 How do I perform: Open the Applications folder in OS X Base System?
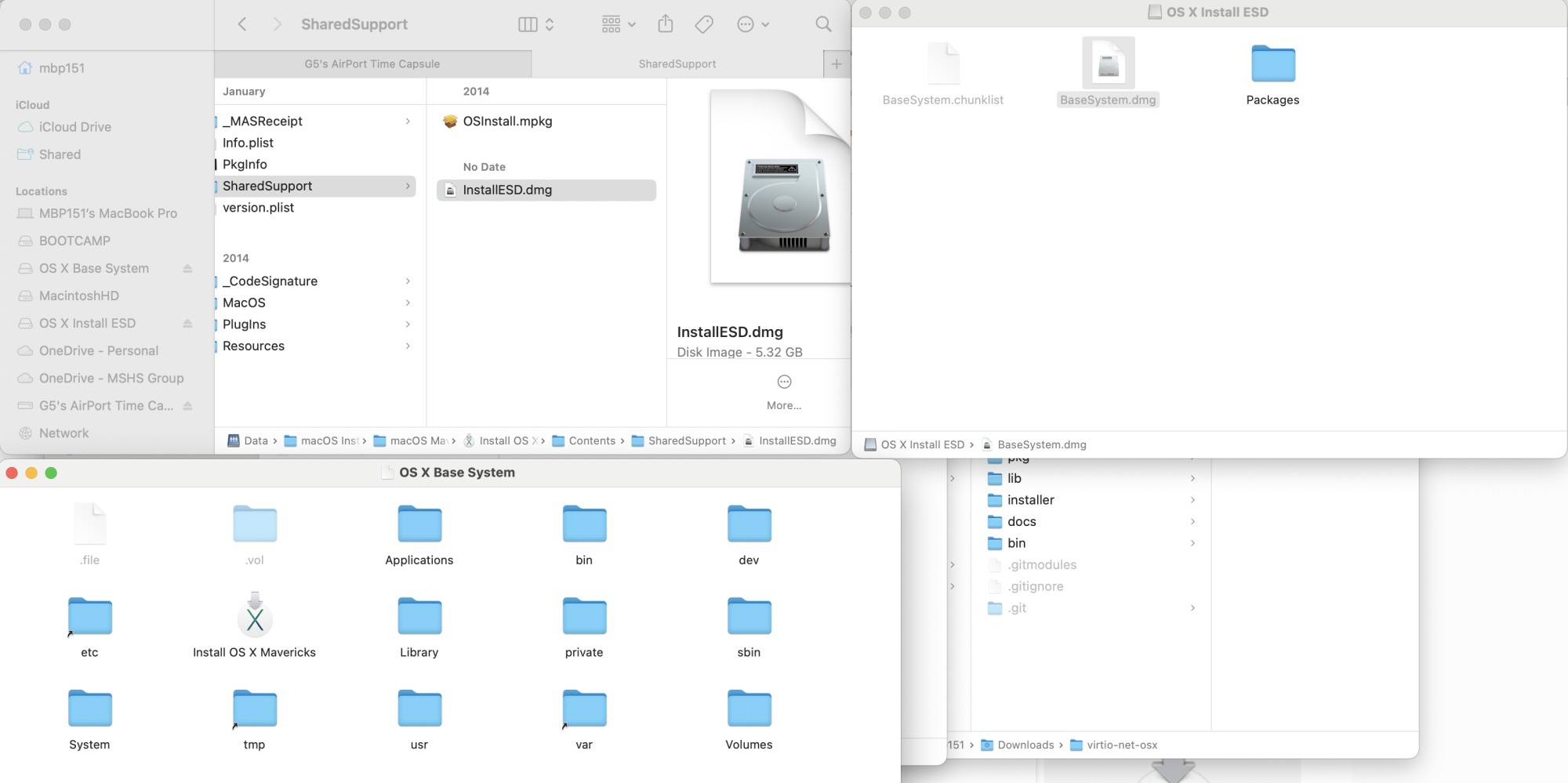(x=419, y=524)
